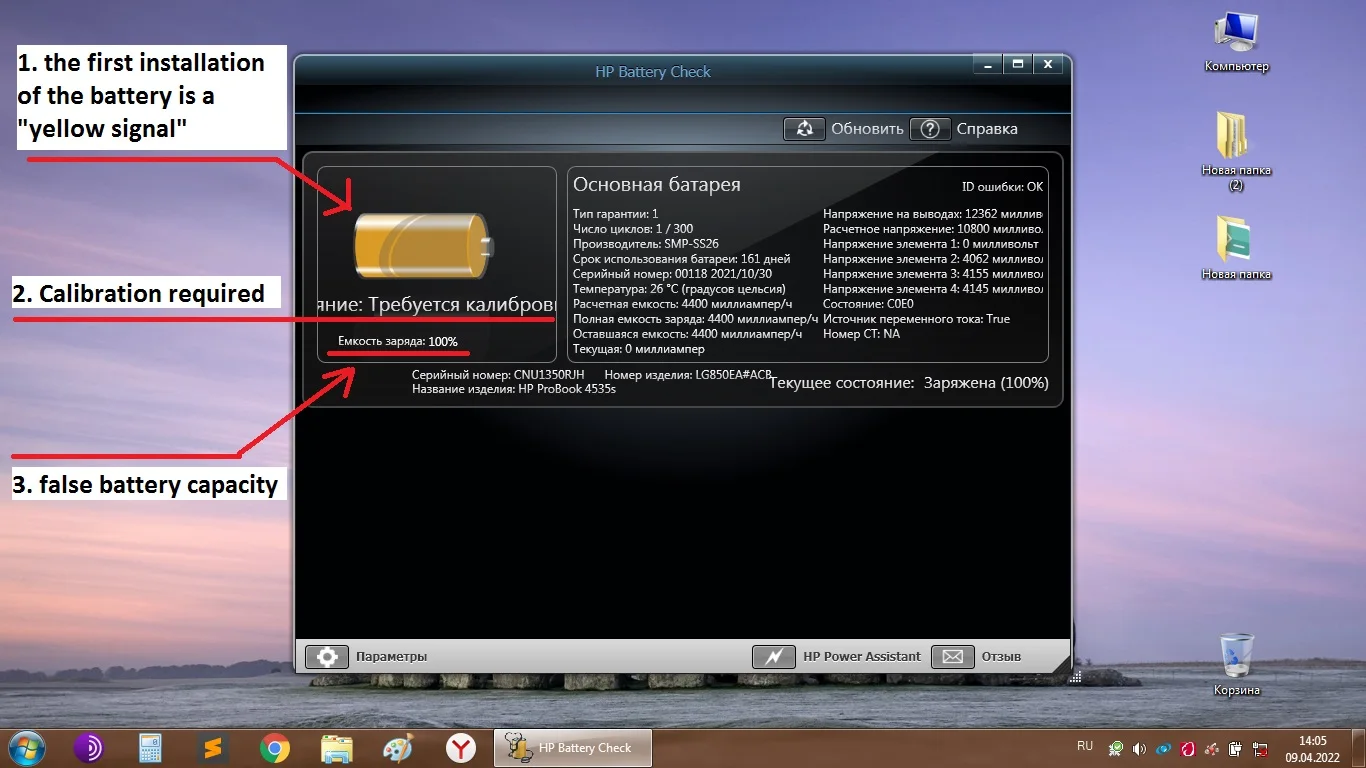Click the small red-dots tray icon beside the plug
Image resolution: width=1366 pixels, height=768 pixels.
click(1212, 748)
